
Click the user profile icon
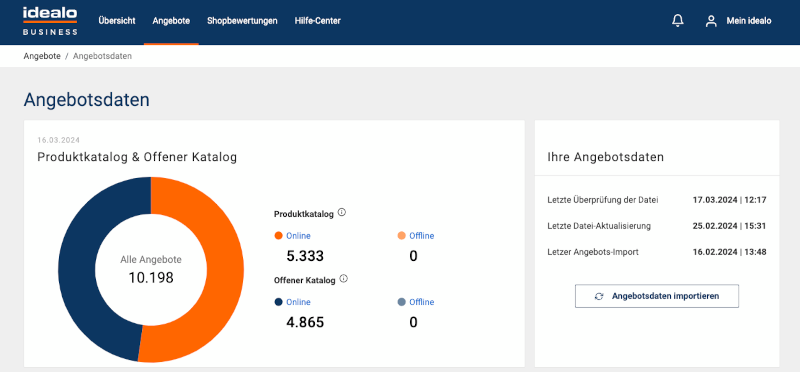[x=711, y=21]
